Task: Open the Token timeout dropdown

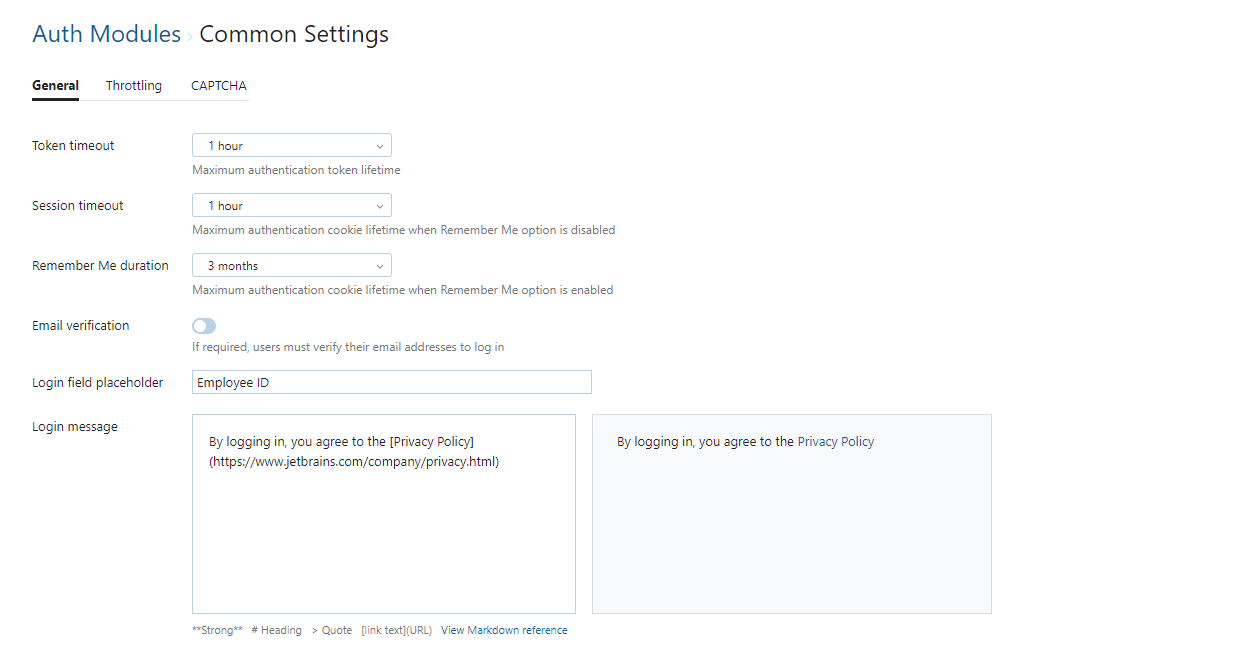Action: [291, 146]
